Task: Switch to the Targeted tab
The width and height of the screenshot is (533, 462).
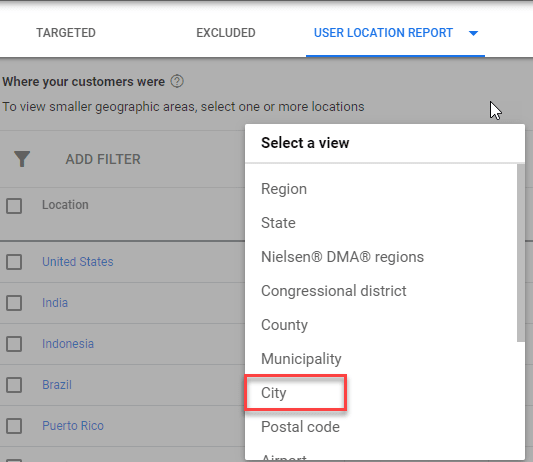Action: 66,33
